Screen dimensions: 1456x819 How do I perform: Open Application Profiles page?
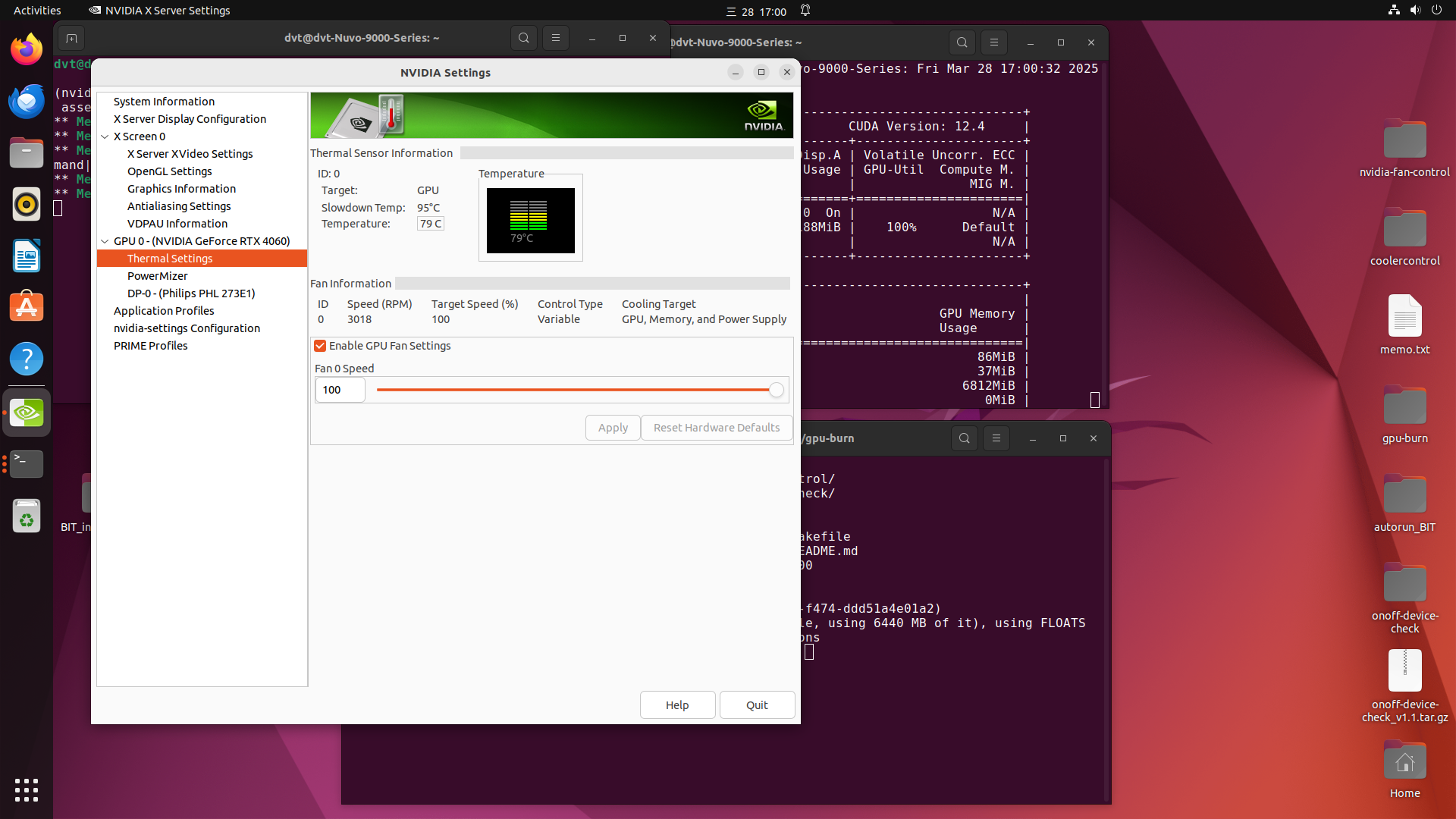[x=164, y=311]
